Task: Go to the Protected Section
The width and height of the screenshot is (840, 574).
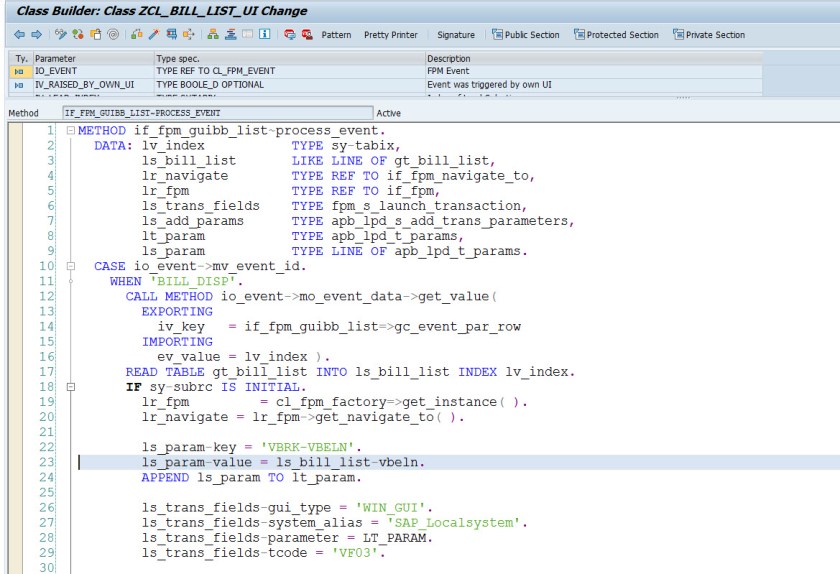Action: pyautogui.click(x=616, y=35)
